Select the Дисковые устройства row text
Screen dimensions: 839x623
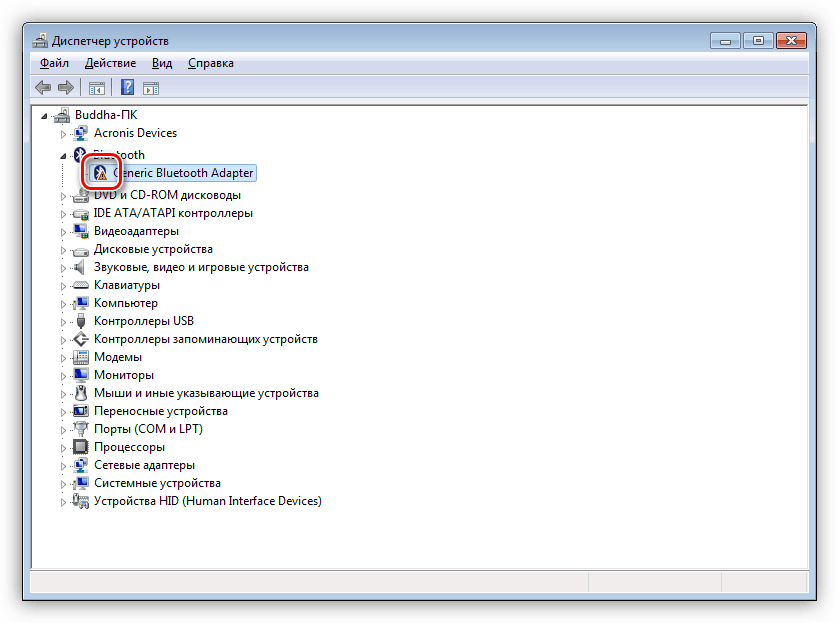tap(153, 249)
